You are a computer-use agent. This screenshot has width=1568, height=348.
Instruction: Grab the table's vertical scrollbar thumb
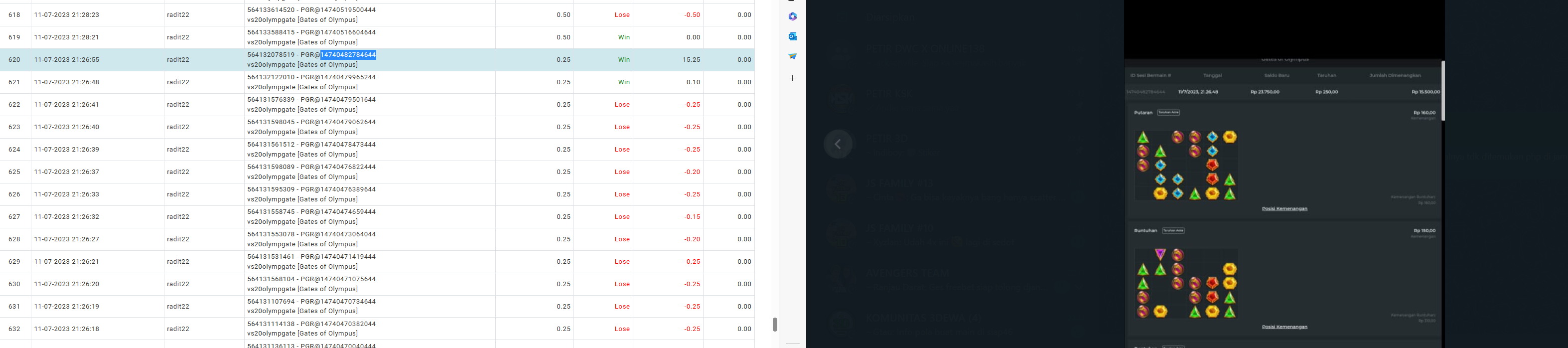click(x=775, y=324)
